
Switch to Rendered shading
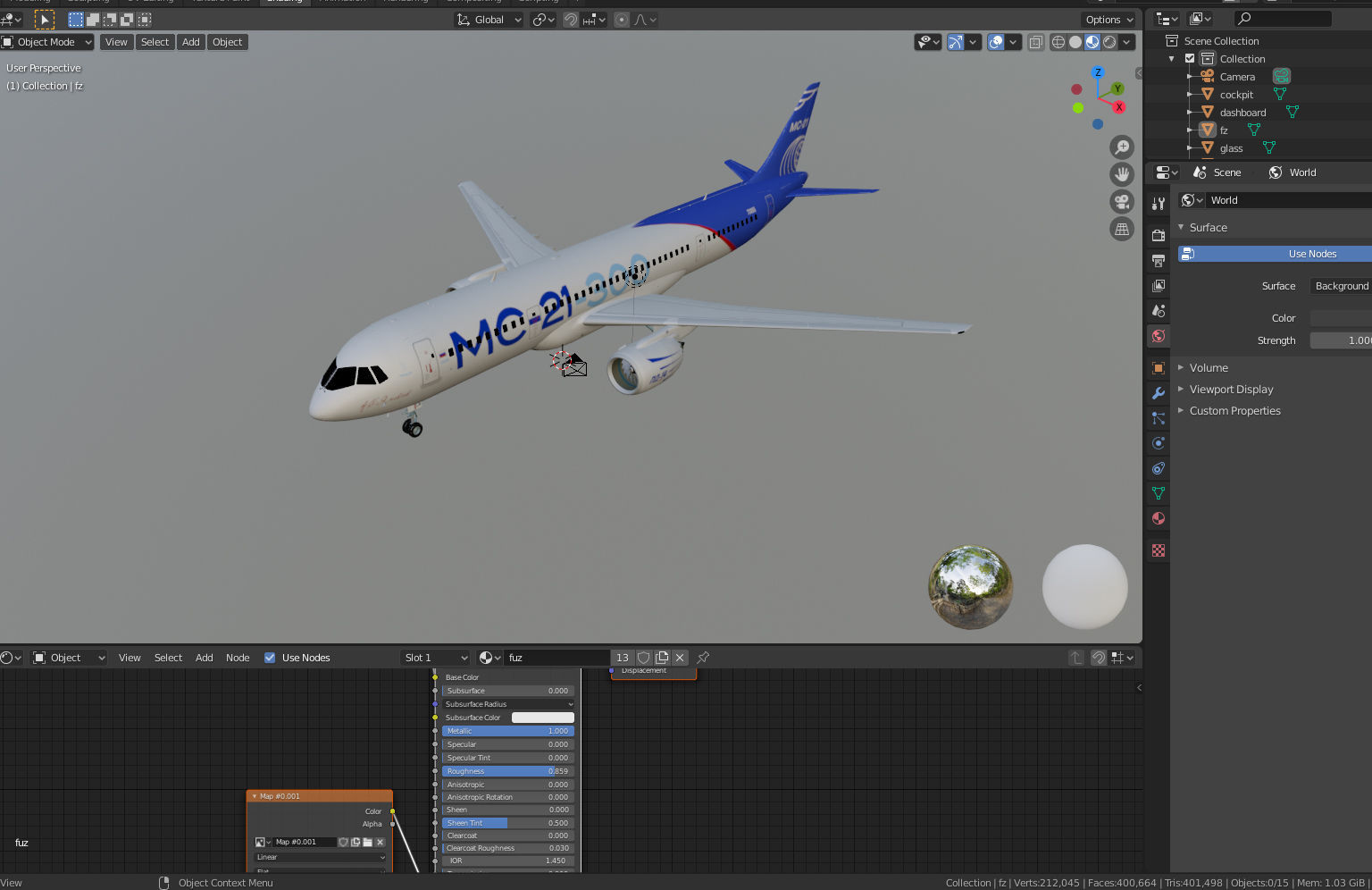[1109, 42]
